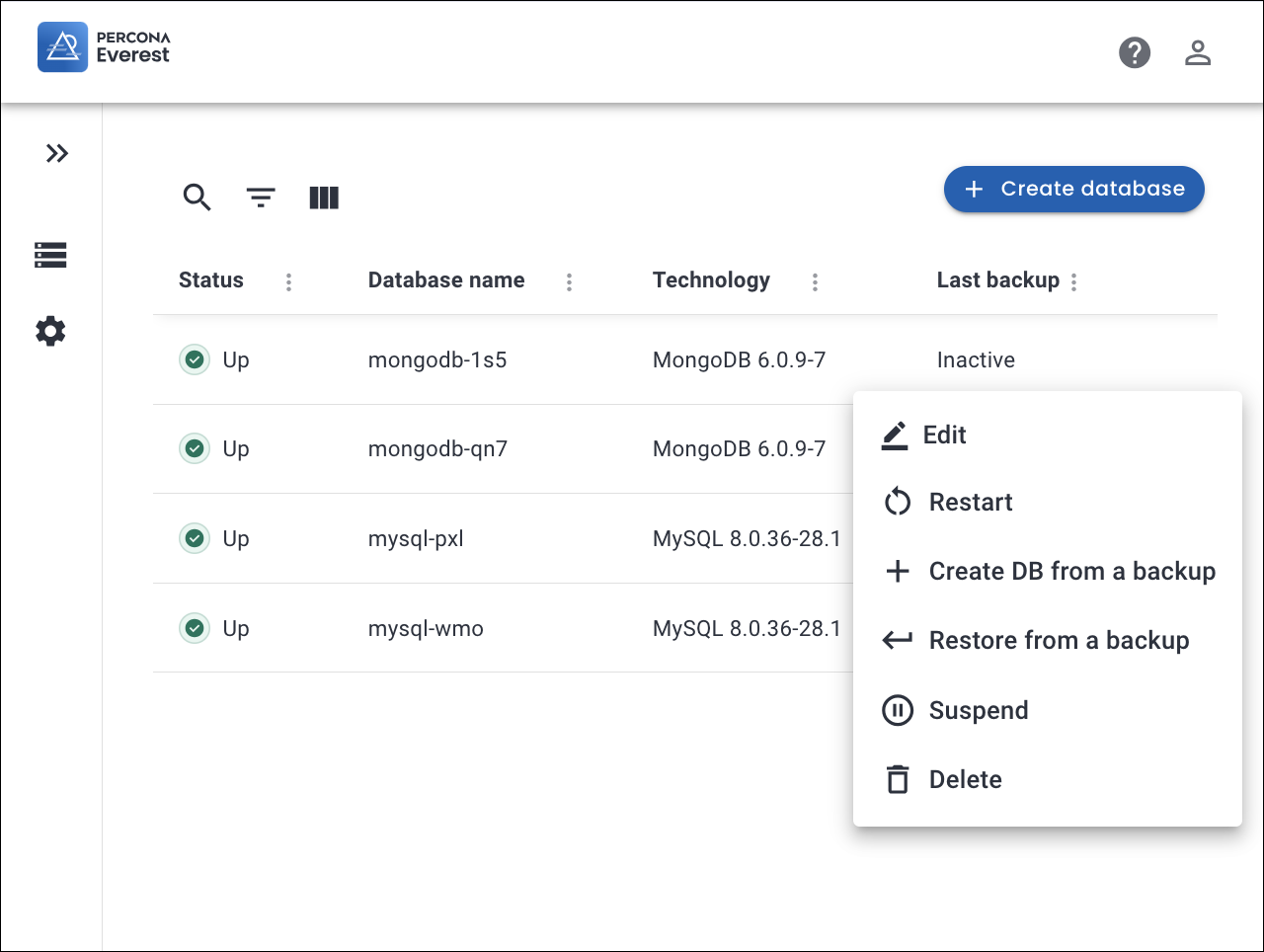The height and width of the screenshot is (952, 1264).
Task: Open the show/hide columns icon
Action: click(324, 198)
